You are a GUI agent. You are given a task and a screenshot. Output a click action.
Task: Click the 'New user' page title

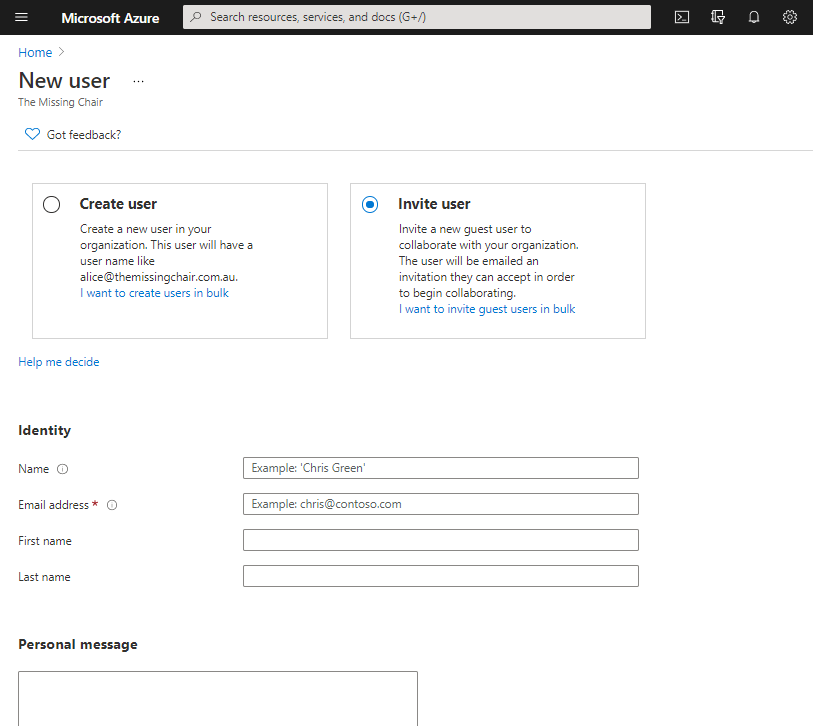[x=64, y=81]
